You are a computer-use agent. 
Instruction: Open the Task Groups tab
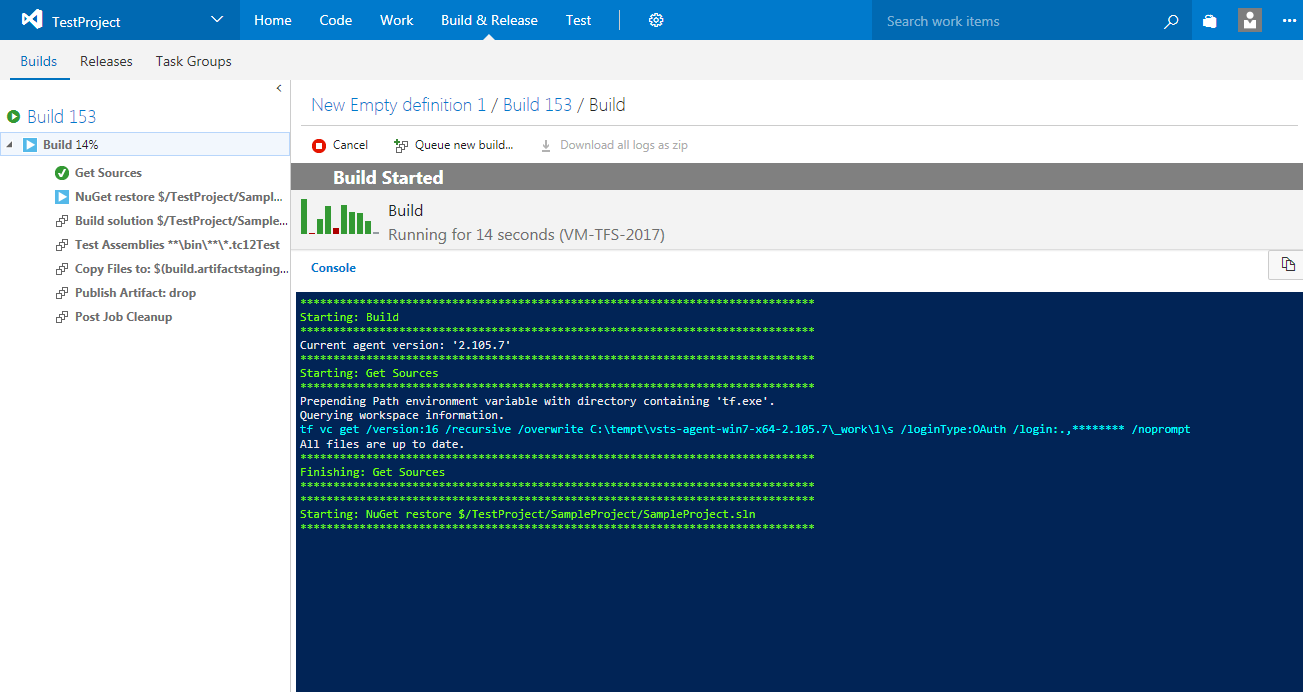[x=193, y=61]
